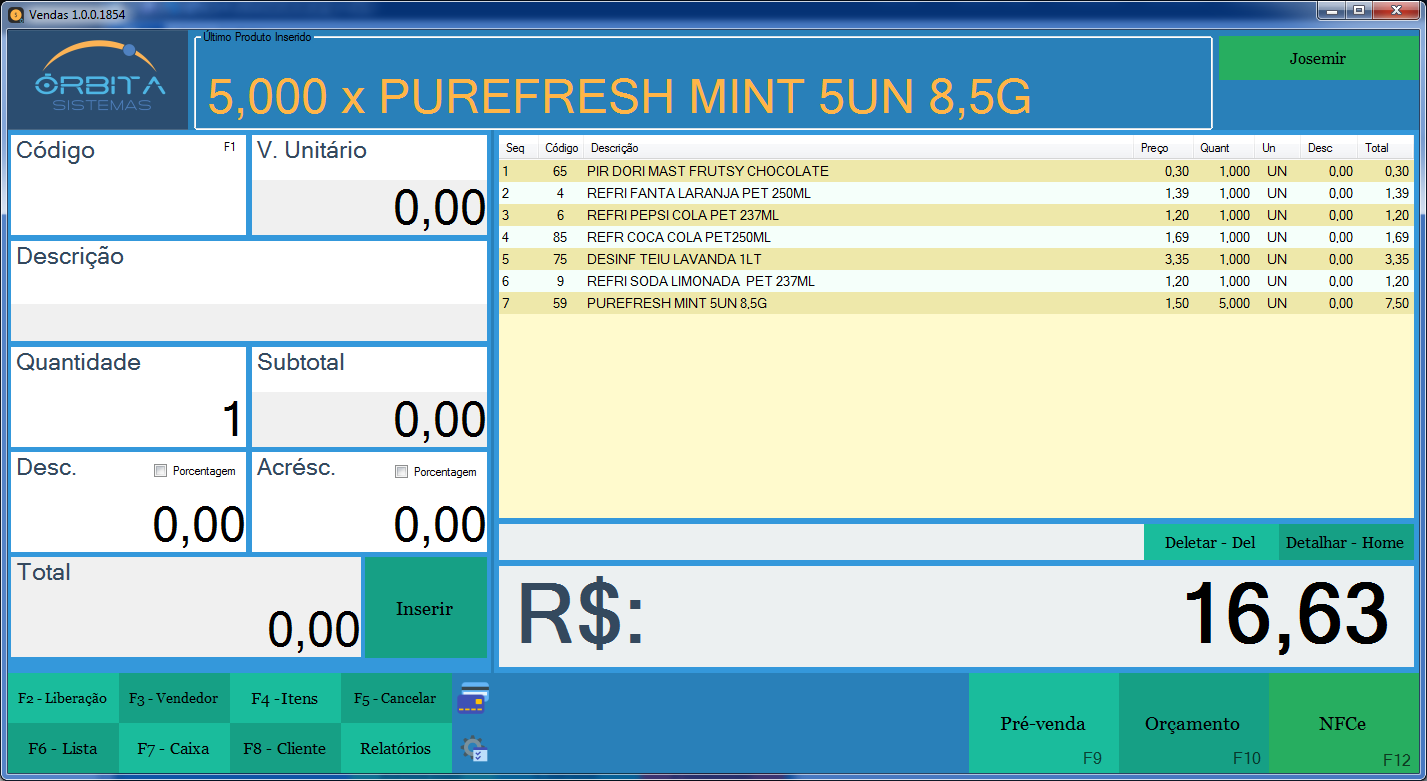The image size is (1427, 781).
Task: Click the Descrição column header
Action: [x=860, y=148]
